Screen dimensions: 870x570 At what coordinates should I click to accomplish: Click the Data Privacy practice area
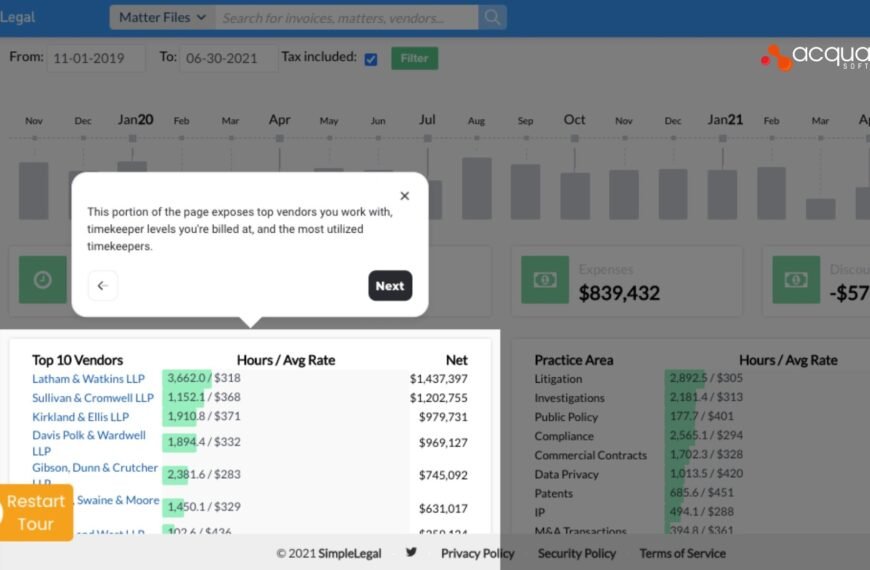coord(566,474)
